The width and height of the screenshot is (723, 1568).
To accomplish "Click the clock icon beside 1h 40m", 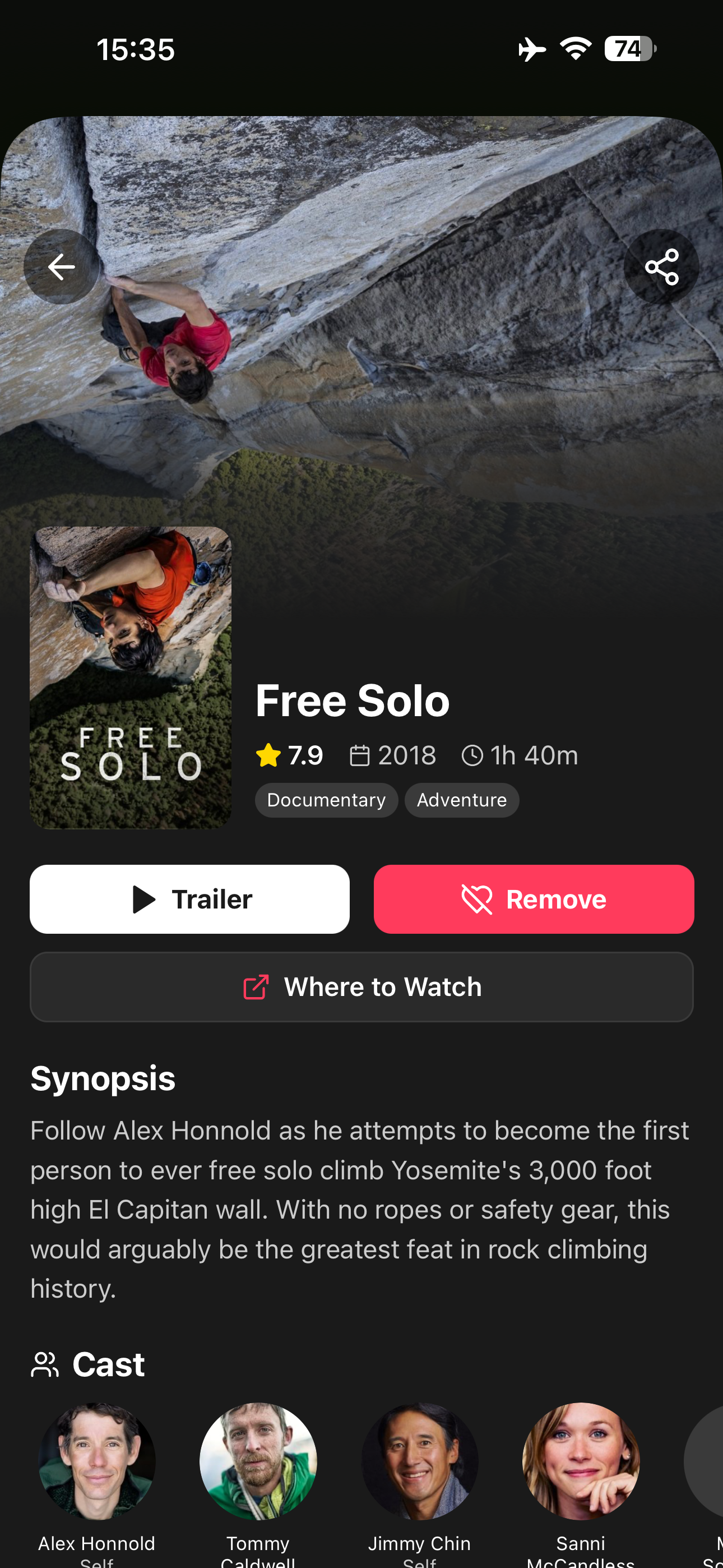I will tap(472, 755).
